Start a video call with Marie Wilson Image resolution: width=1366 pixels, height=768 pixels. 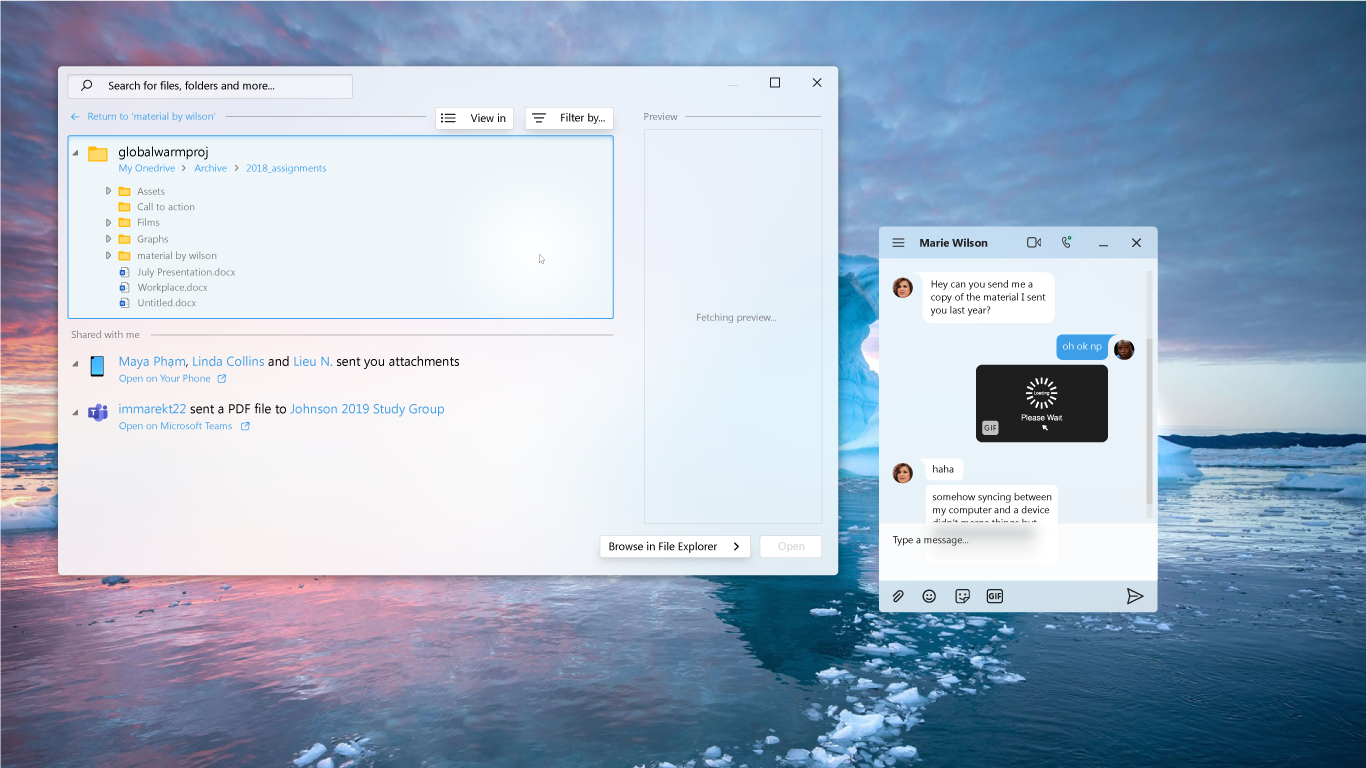[1034, 242]
